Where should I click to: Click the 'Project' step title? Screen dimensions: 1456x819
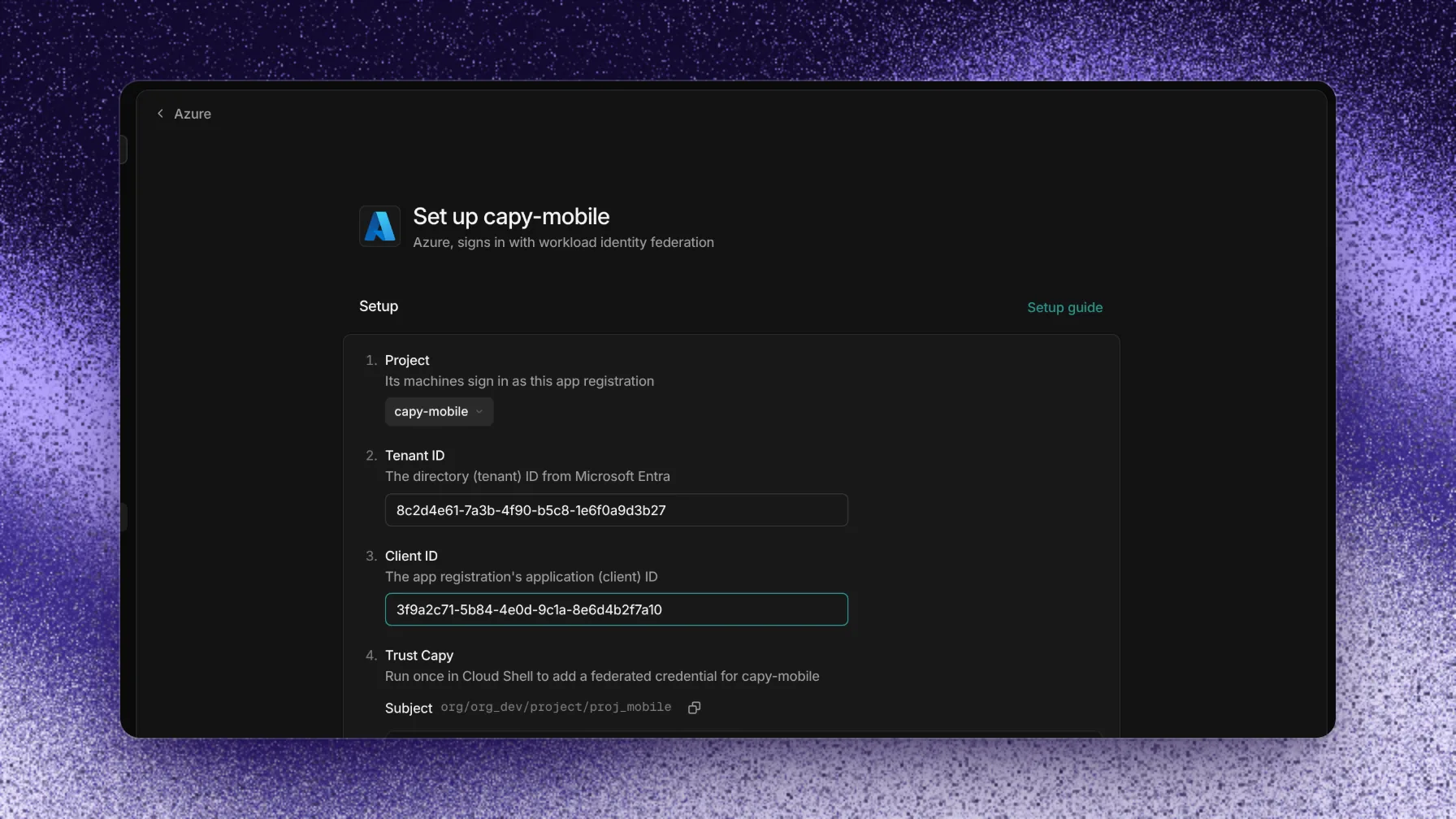coord(407,360)
